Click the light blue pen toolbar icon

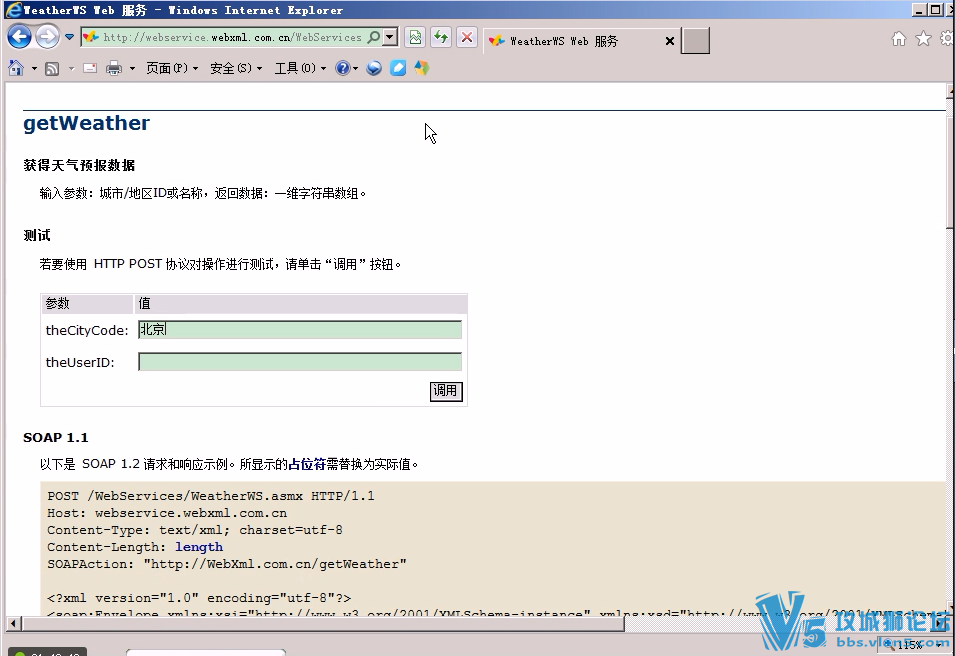pyautogui.click(x=398, y=68)
